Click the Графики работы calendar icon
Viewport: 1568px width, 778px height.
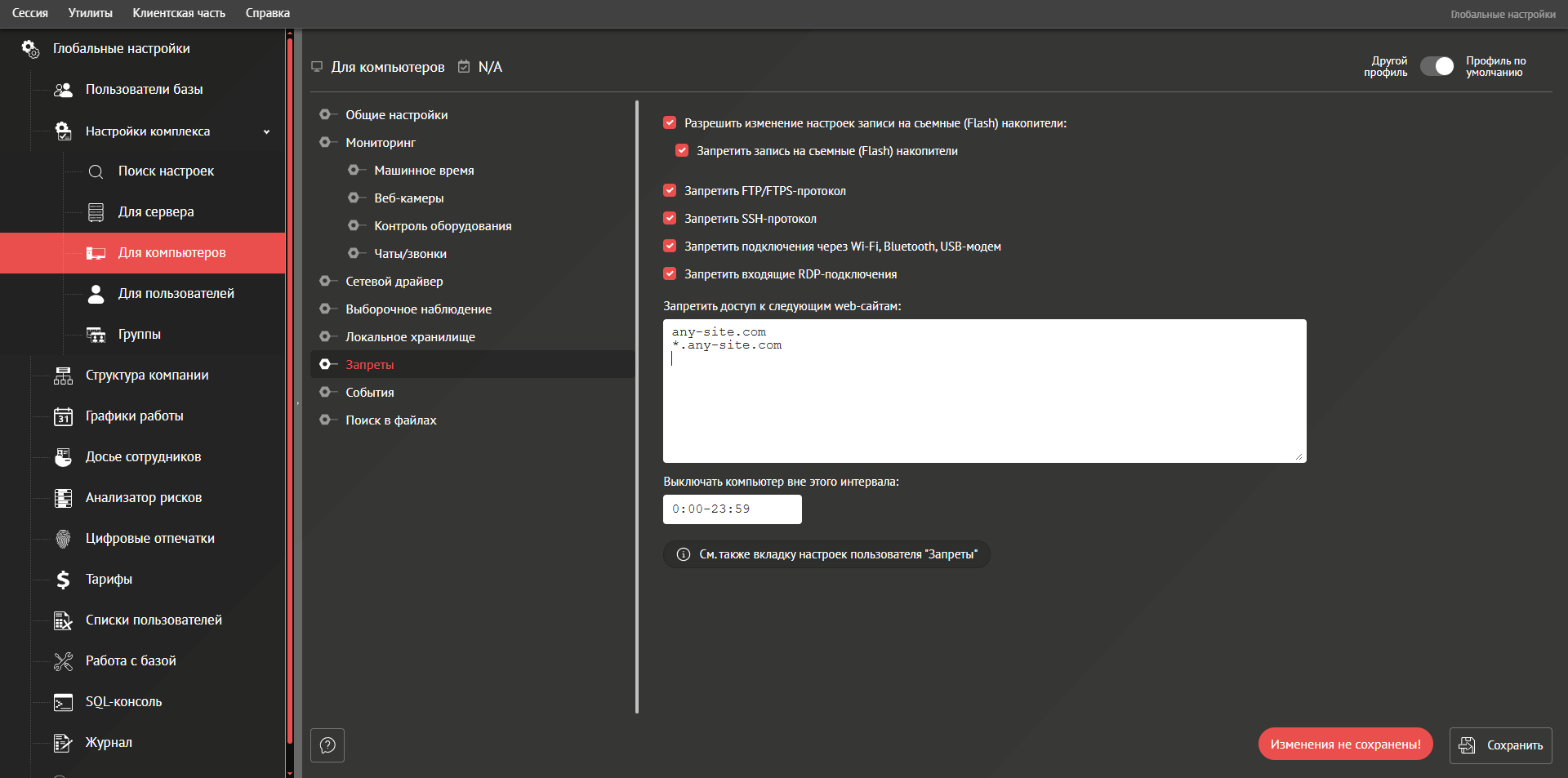[63, 416]
